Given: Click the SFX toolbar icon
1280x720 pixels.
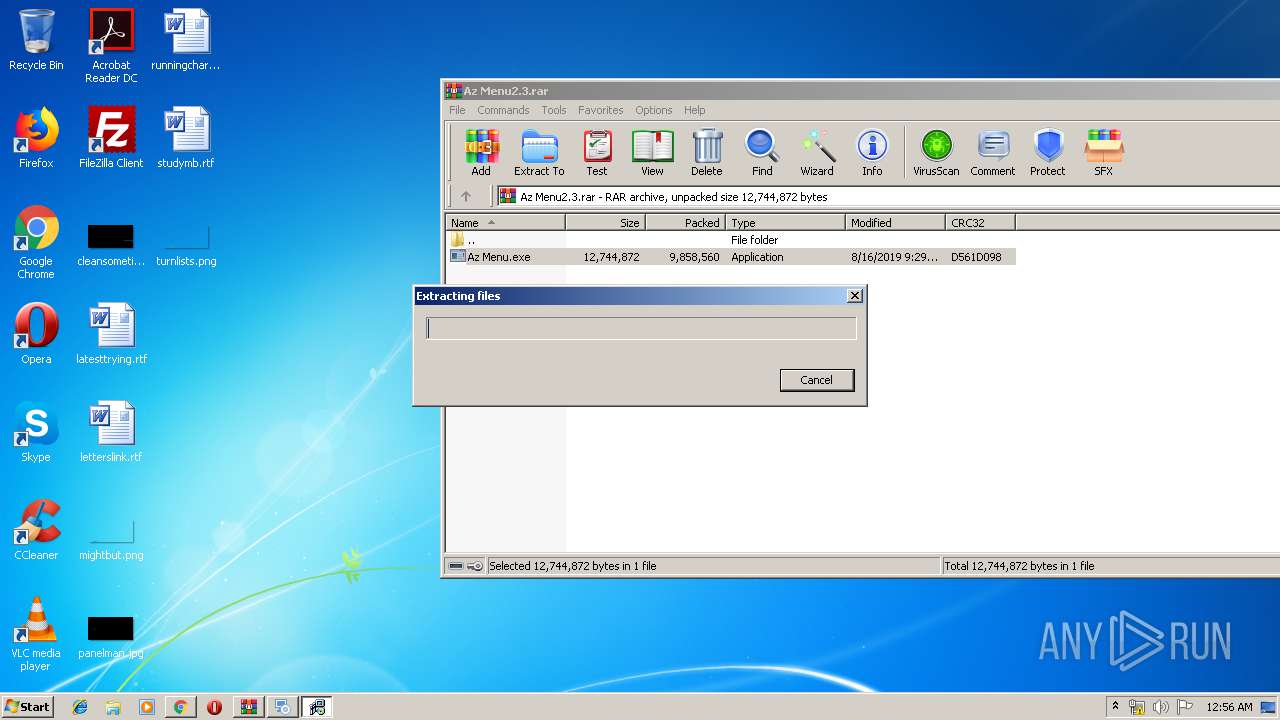Looking at the screenshot, I should coord(1103,153).
